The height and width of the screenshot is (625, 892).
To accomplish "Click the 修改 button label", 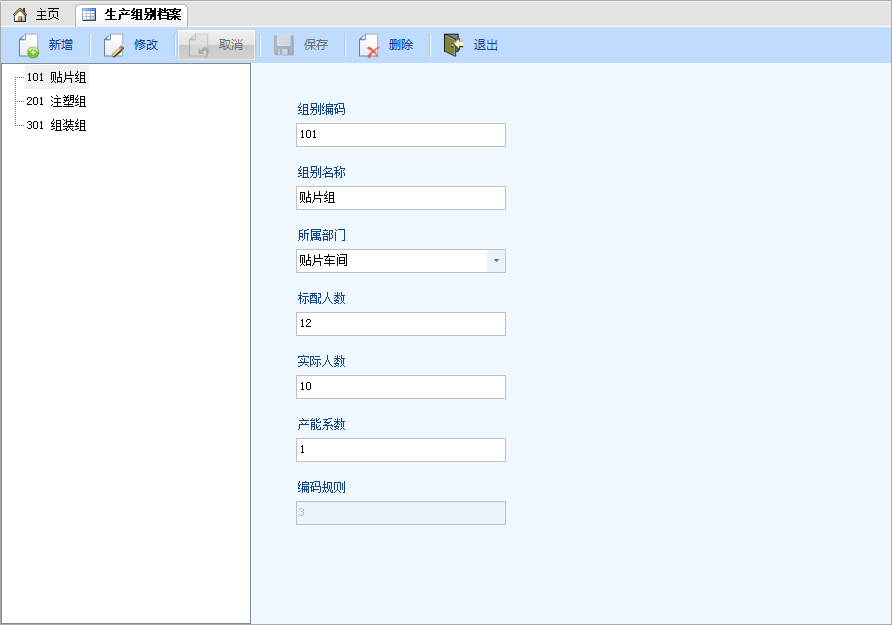I will (146, 45).
